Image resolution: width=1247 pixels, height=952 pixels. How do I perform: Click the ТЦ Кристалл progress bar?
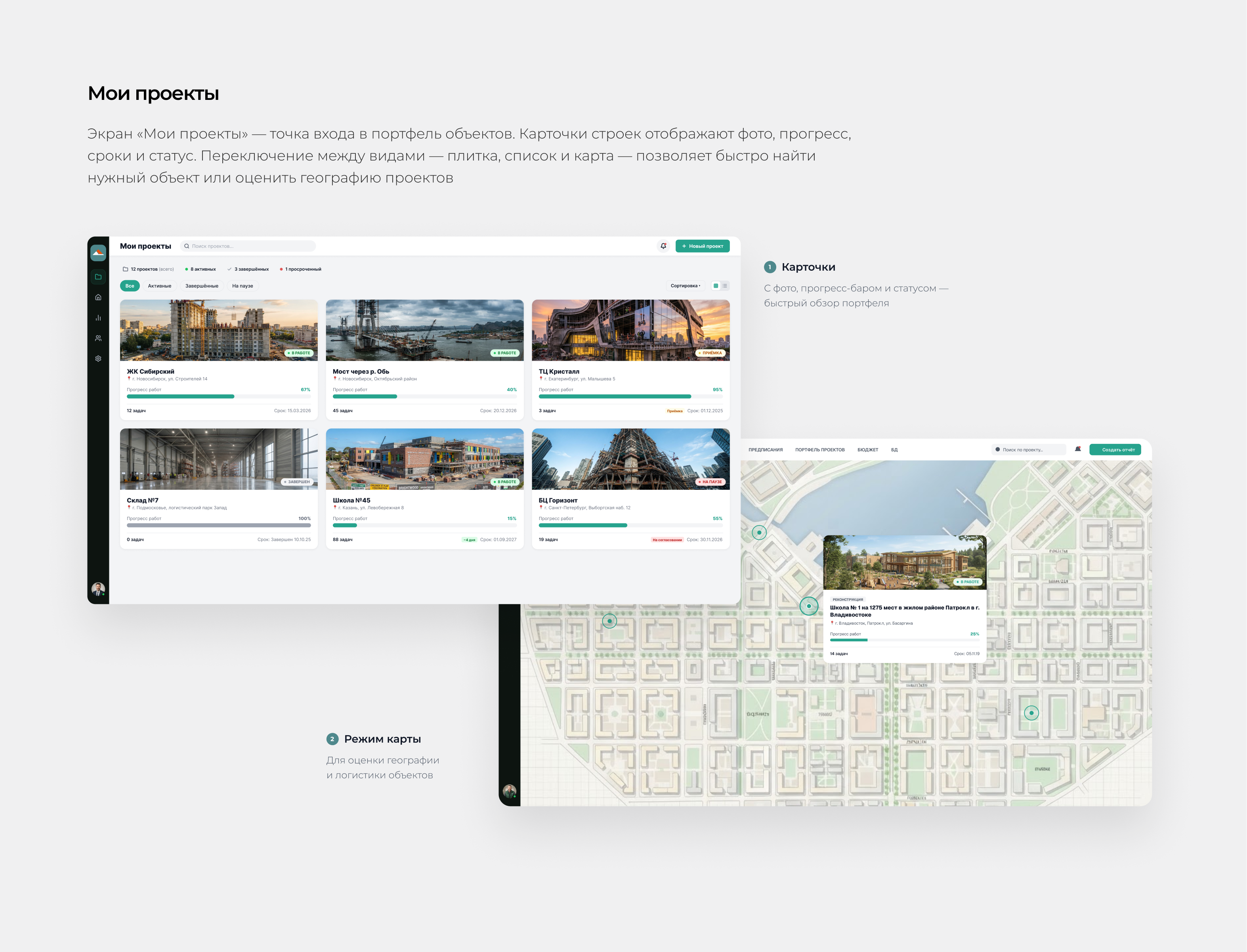click(630, 397)
